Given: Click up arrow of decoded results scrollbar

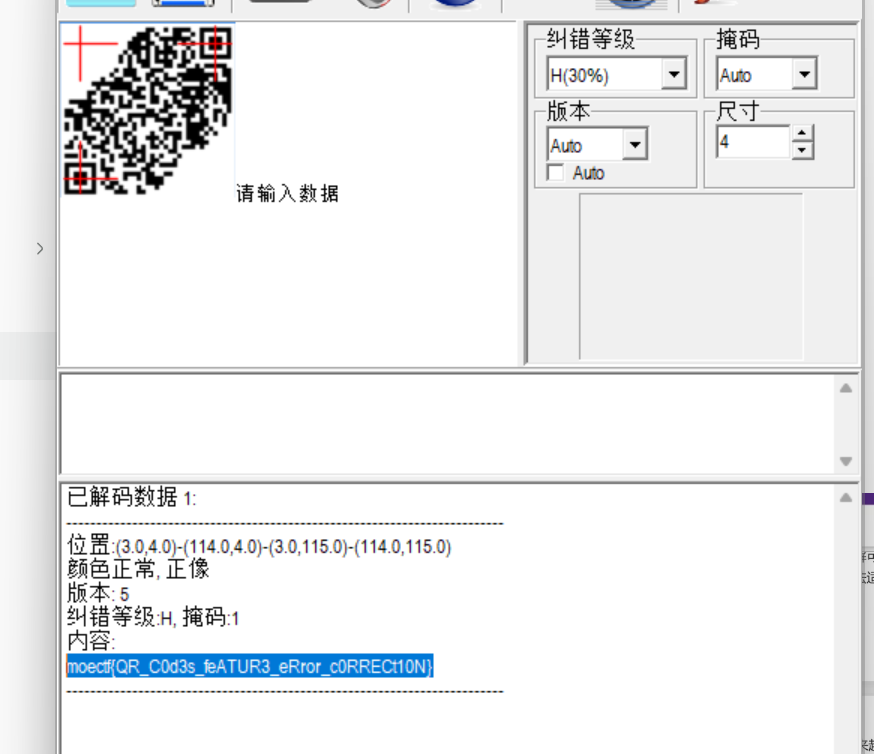Looking at the screenshot, I should pyautogui.click(x=846, y=498).
